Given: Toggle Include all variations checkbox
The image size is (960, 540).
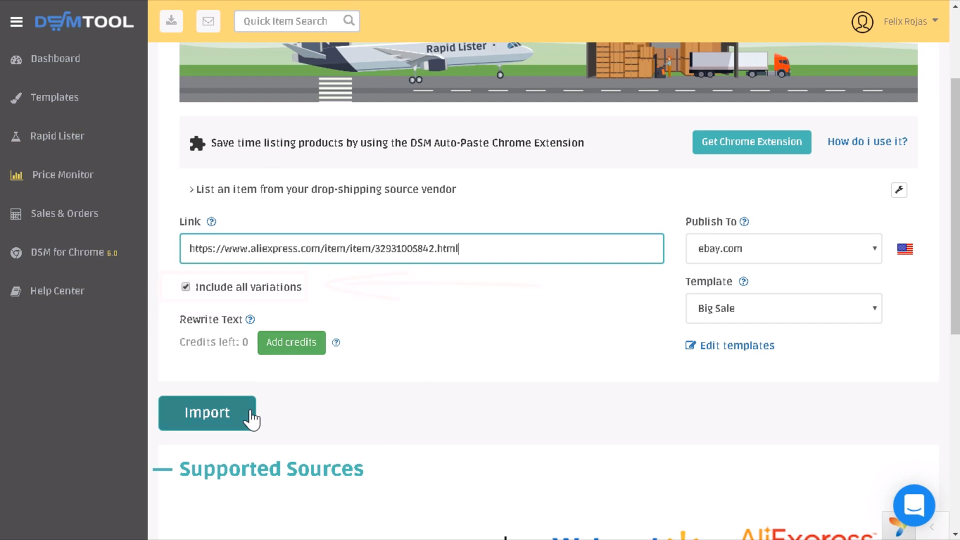Looking at the screenshot, I should click(186, 287).
